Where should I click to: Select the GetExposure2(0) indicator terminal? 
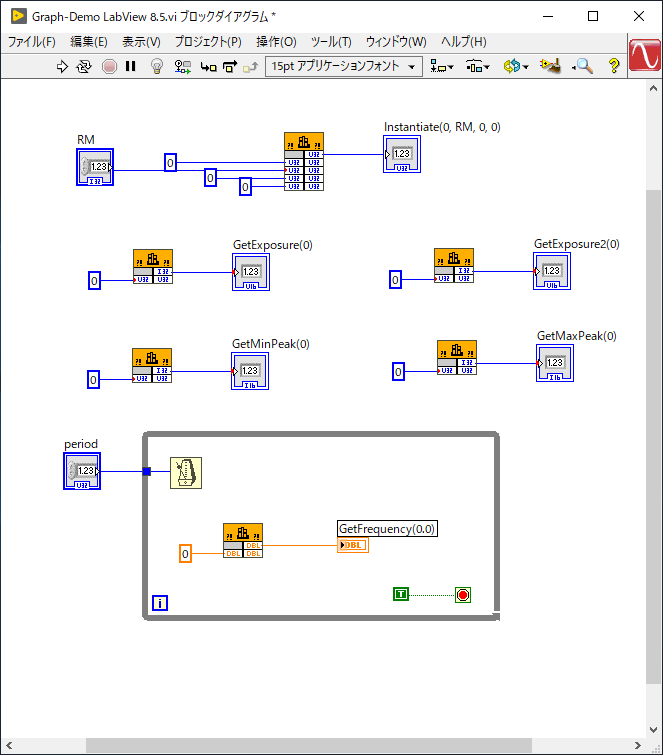[x=552, y=271]
